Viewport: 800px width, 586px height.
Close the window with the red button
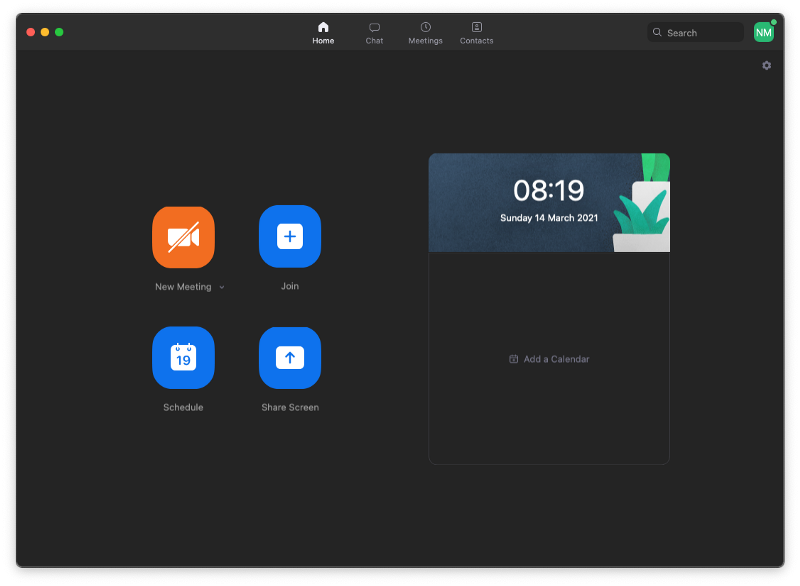31,32
